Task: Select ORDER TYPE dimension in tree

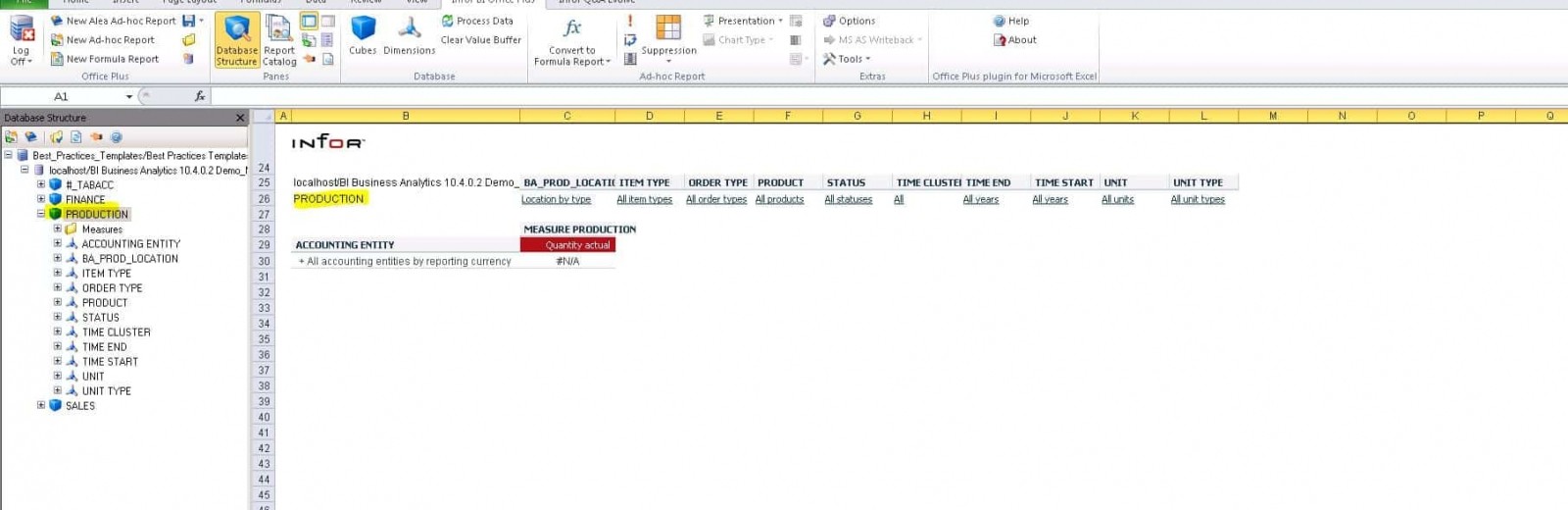Action: (x=113, y=288)
